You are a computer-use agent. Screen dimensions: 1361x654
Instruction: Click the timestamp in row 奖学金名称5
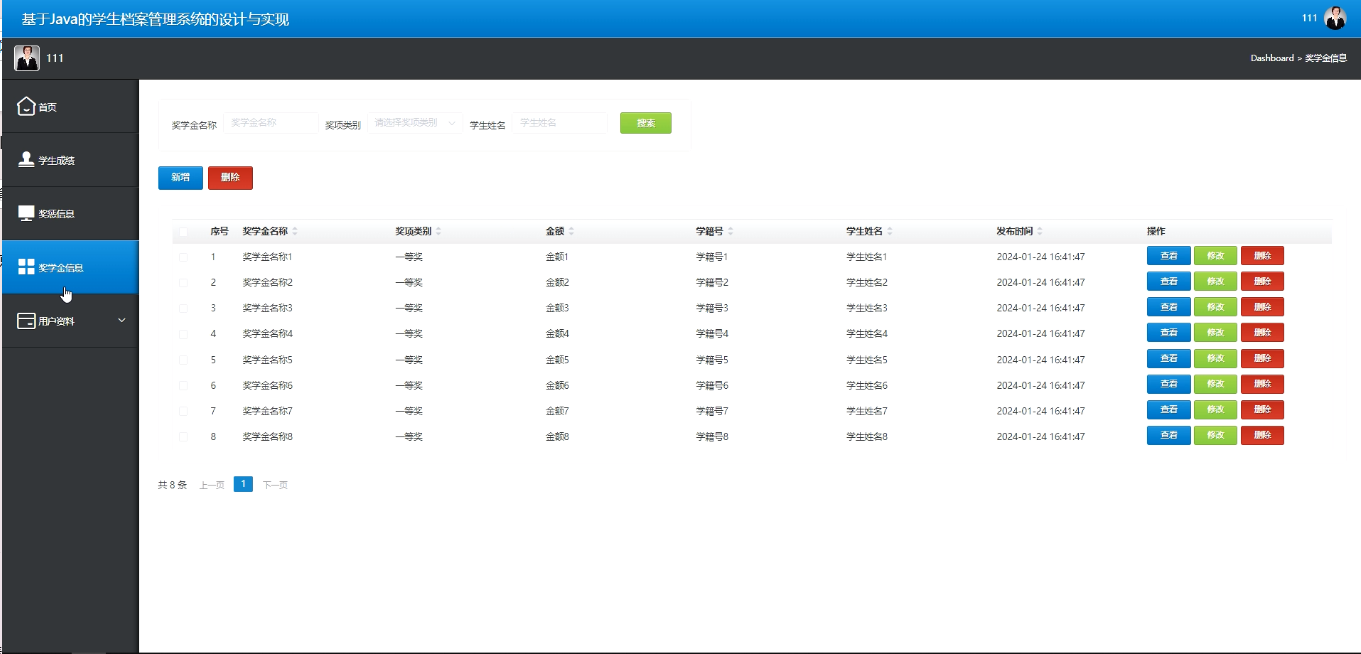click(1041, 359)
